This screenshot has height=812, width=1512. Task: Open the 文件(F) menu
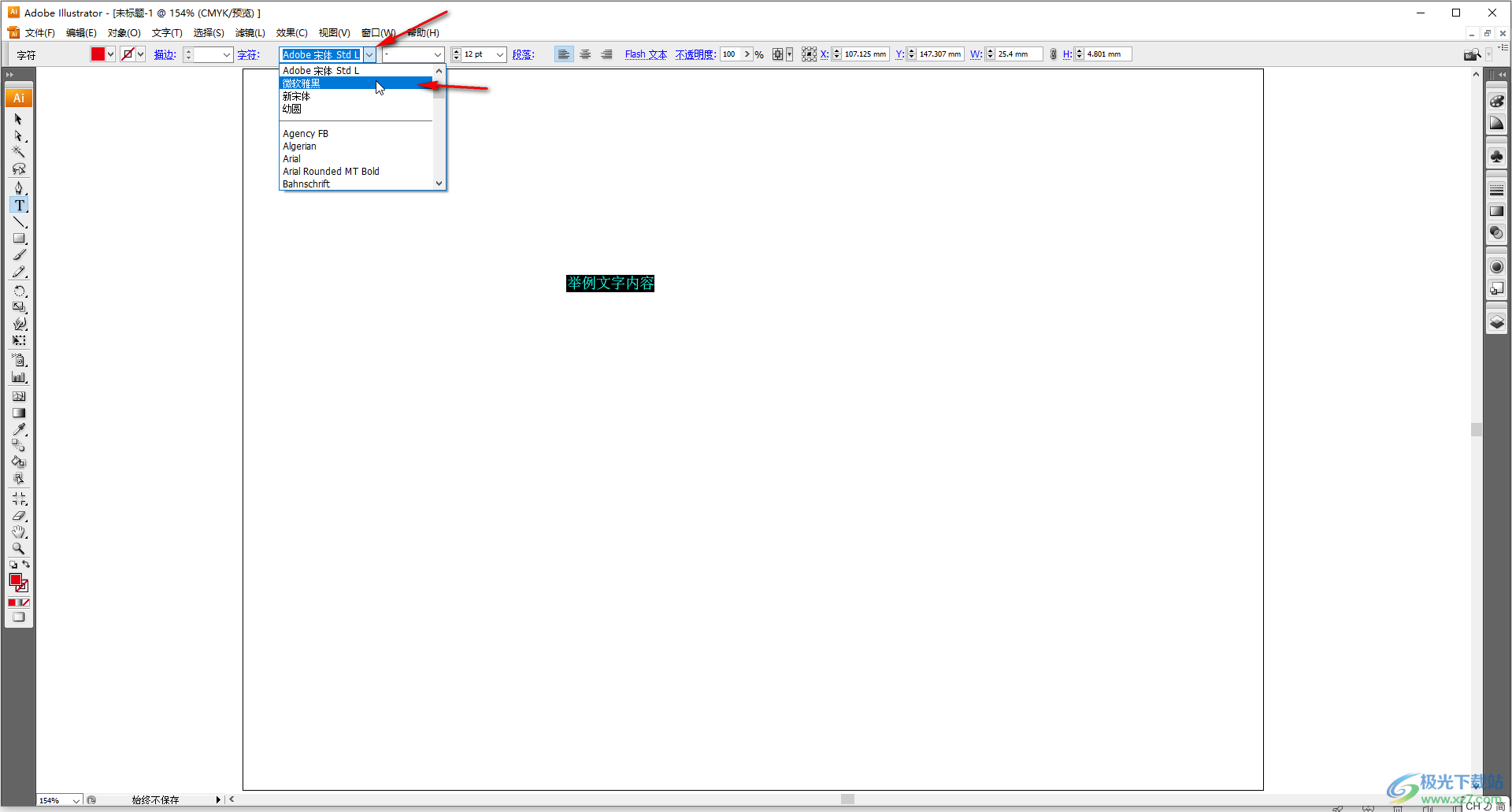[x=39, y=33]
